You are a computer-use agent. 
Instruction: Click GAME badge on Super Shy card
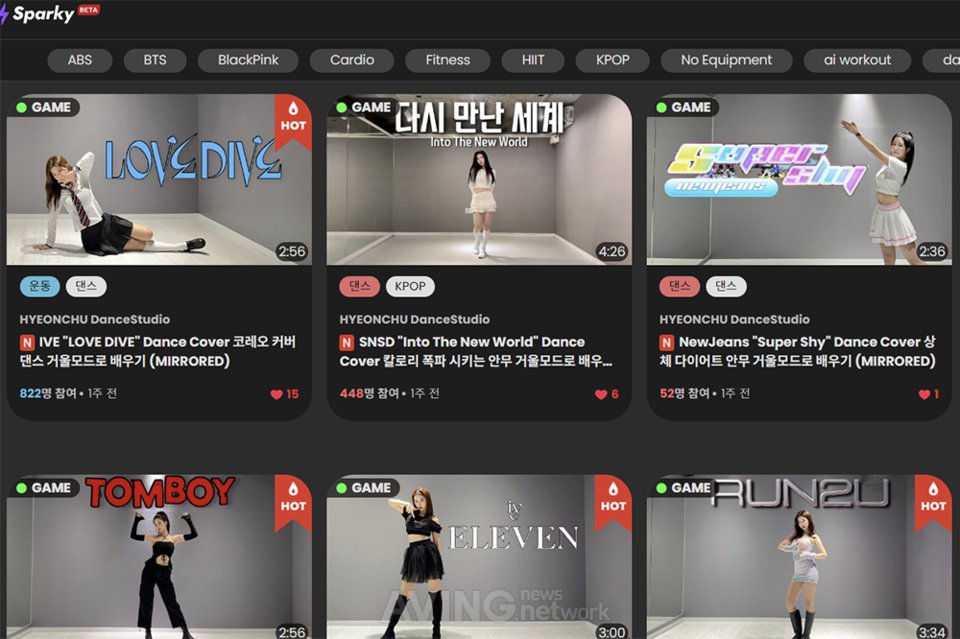684,107
